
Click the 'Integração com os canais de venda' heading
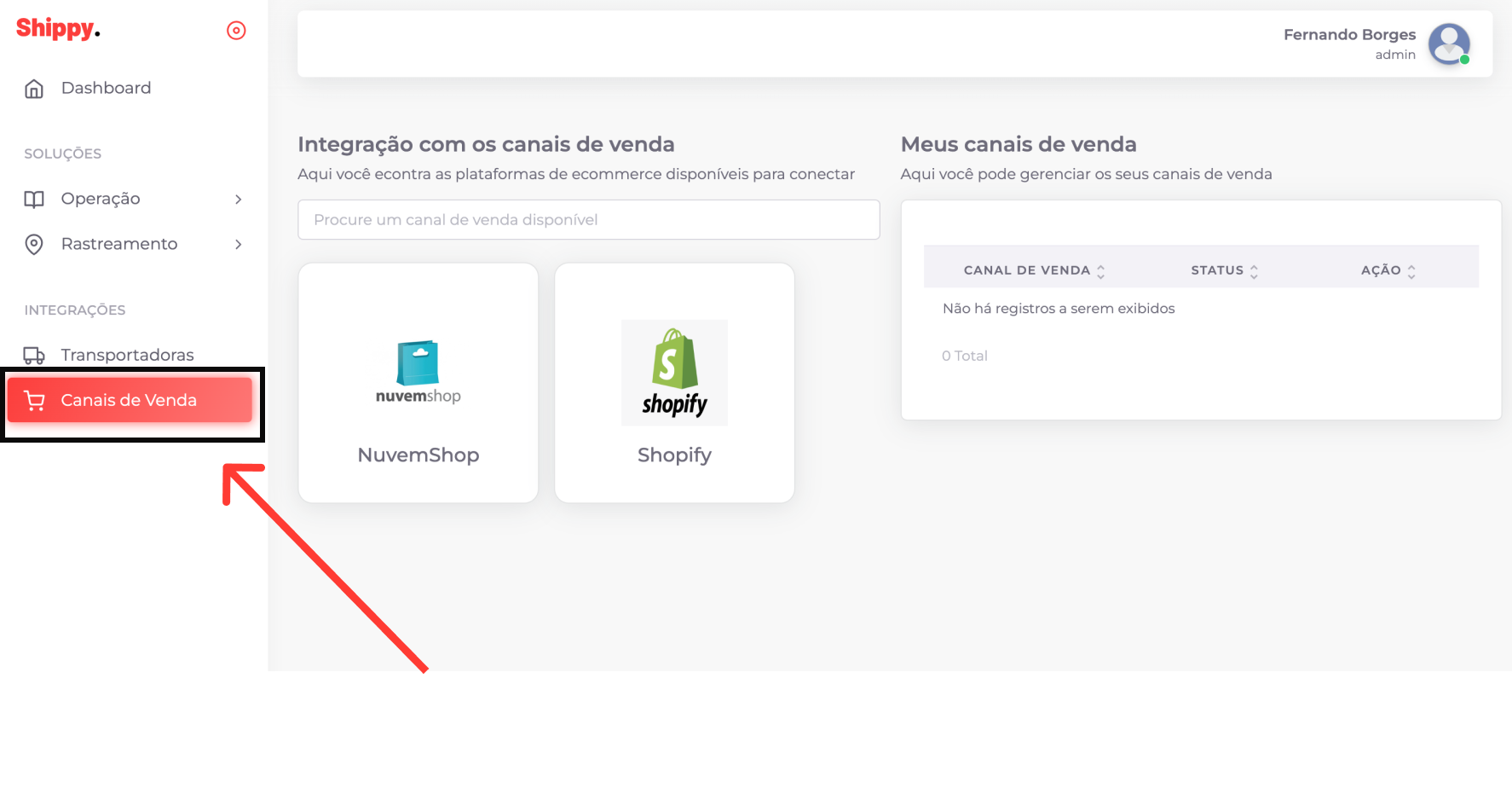[x=486, y=144]
